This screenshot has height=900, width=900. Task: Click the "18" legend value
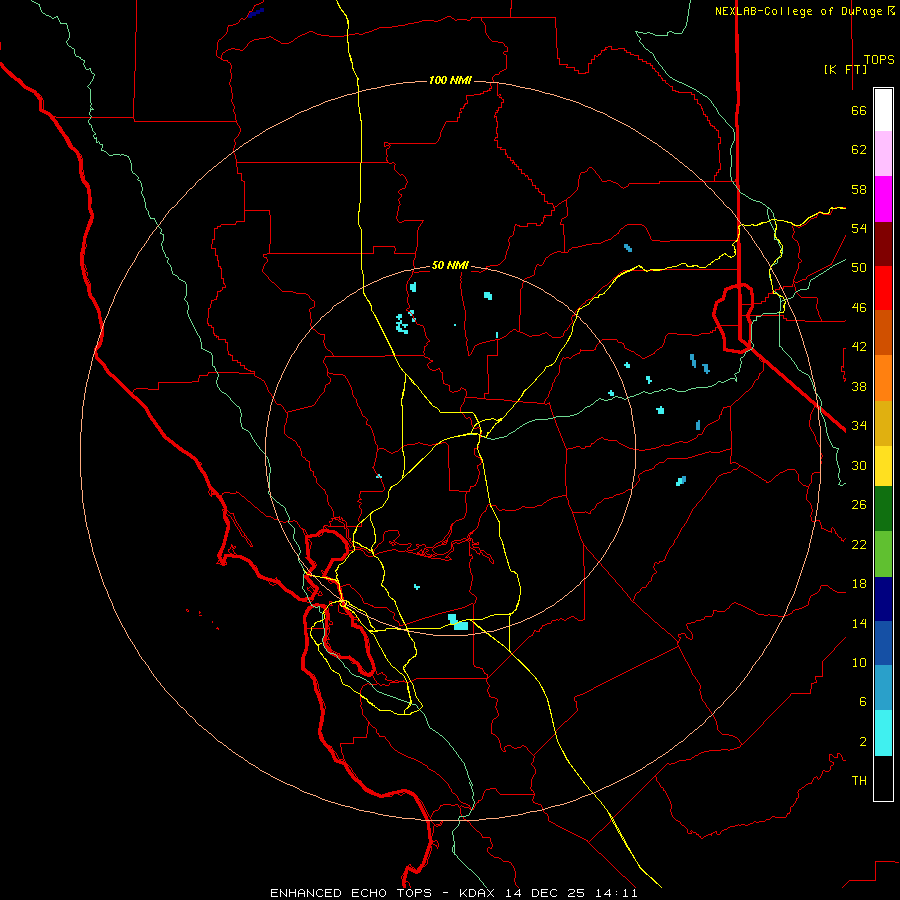coord(859,584)
